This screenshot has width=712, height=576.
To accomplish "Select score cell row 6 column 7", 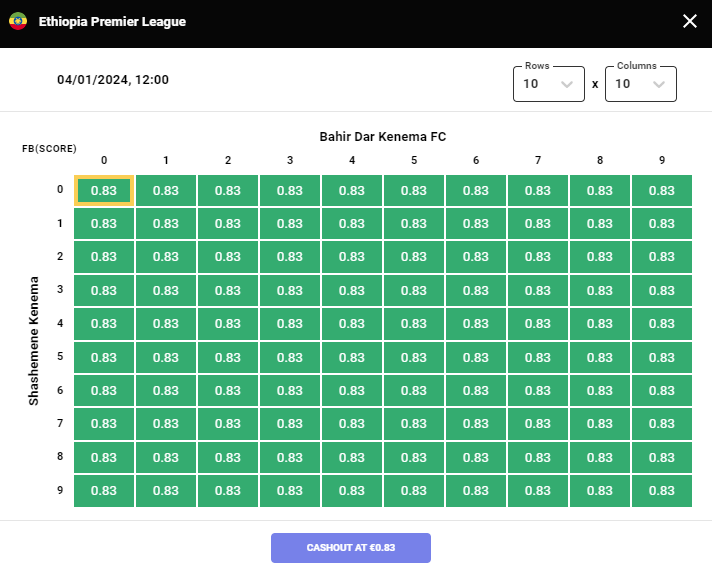I will tap(537, 391).
